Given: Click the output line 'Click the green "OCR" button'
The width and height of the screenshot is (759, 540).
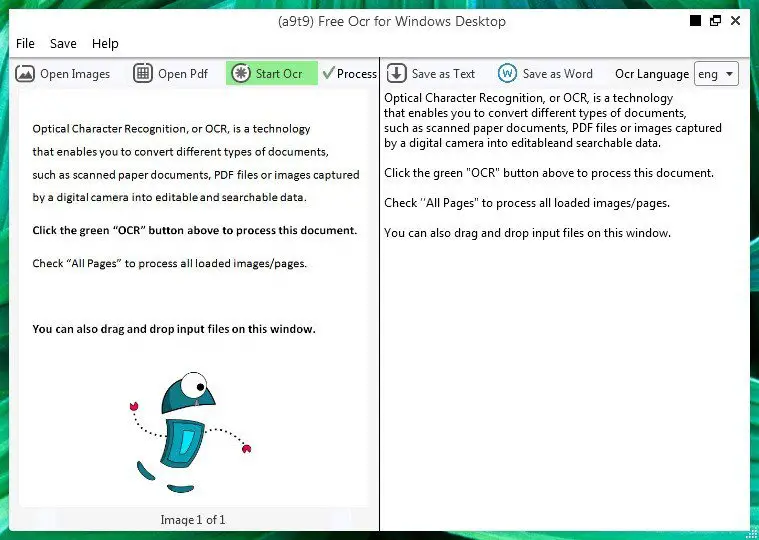Looking at the screenshot, I should coord(549,173).
